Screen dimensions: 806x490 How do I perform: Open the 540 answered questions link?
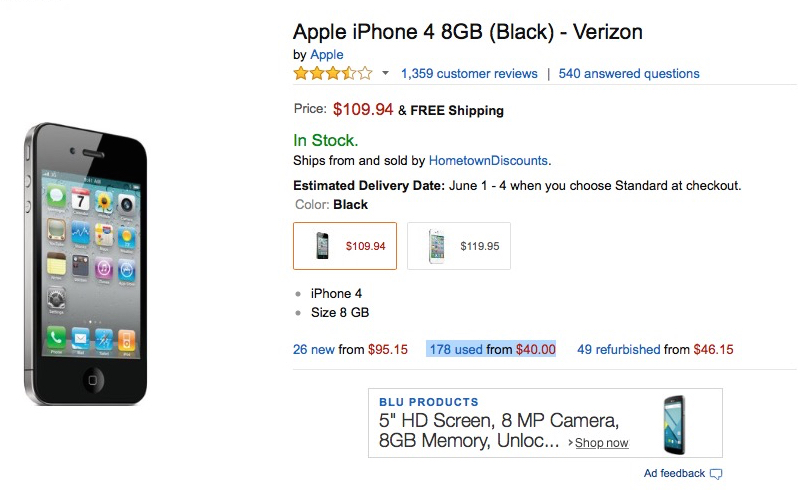tap(629, 74)
